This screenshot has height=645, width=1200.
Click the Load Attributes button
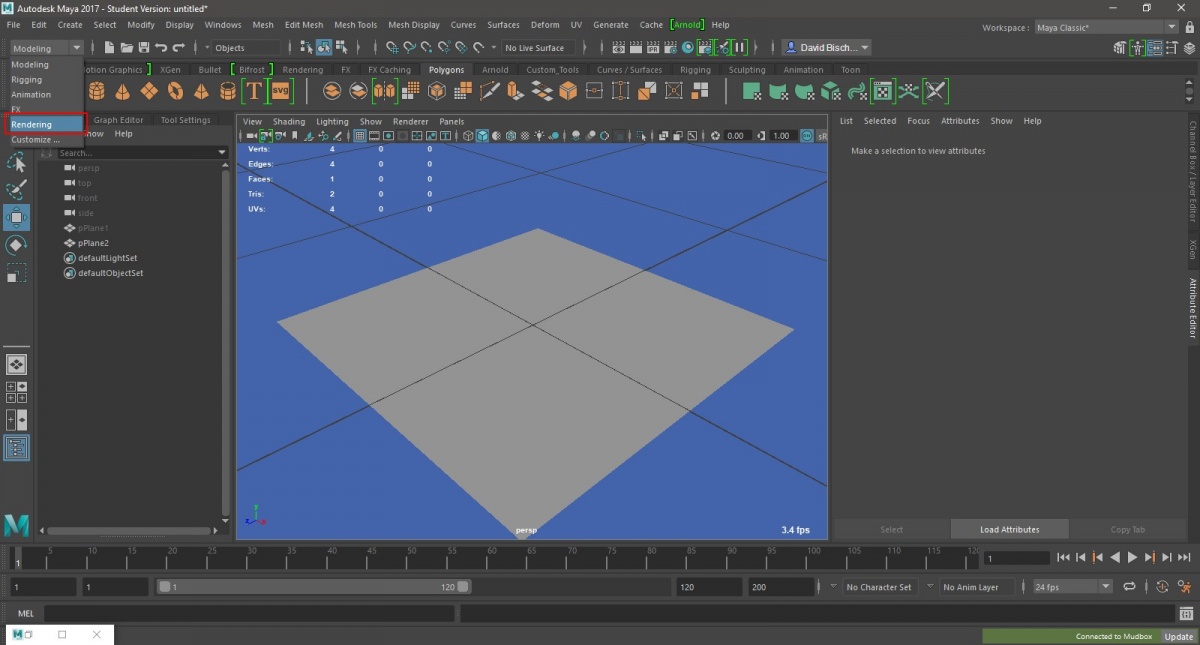pos(1009,528)
